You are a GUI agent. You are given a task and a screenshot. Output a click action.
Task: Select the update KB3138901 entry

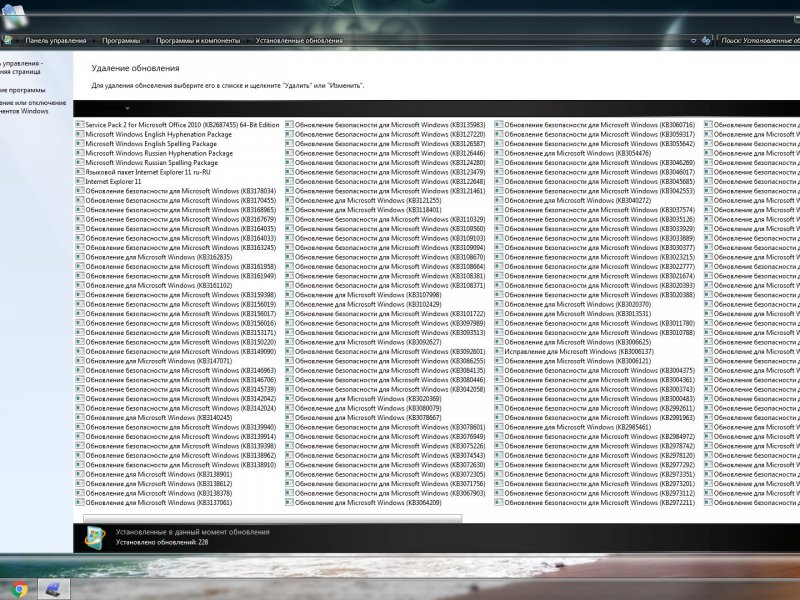point(159,474)
